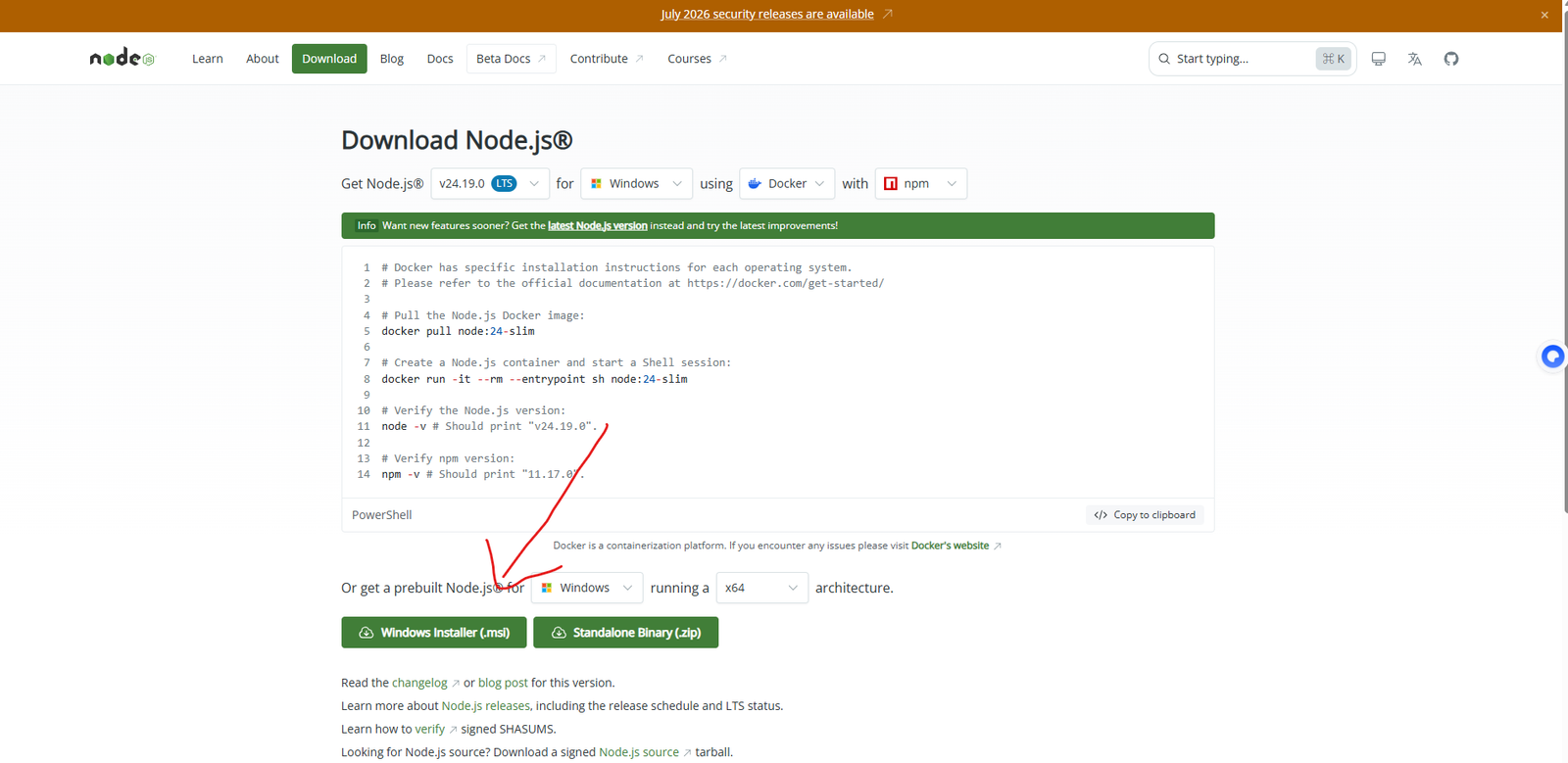The image size is (1568, 763).
Task: Open the Node.js releases link
Action: pyautogui.click(x=486, y=706)
